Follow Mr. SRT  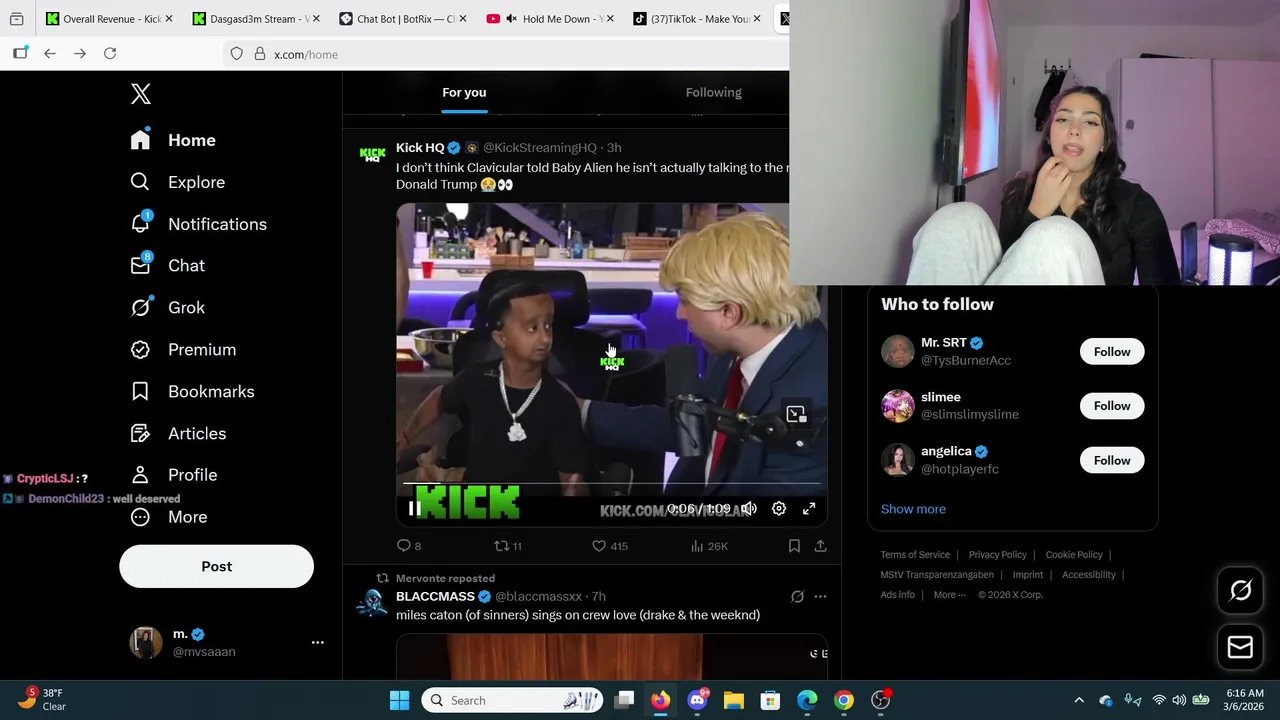tap(1111, 352)
